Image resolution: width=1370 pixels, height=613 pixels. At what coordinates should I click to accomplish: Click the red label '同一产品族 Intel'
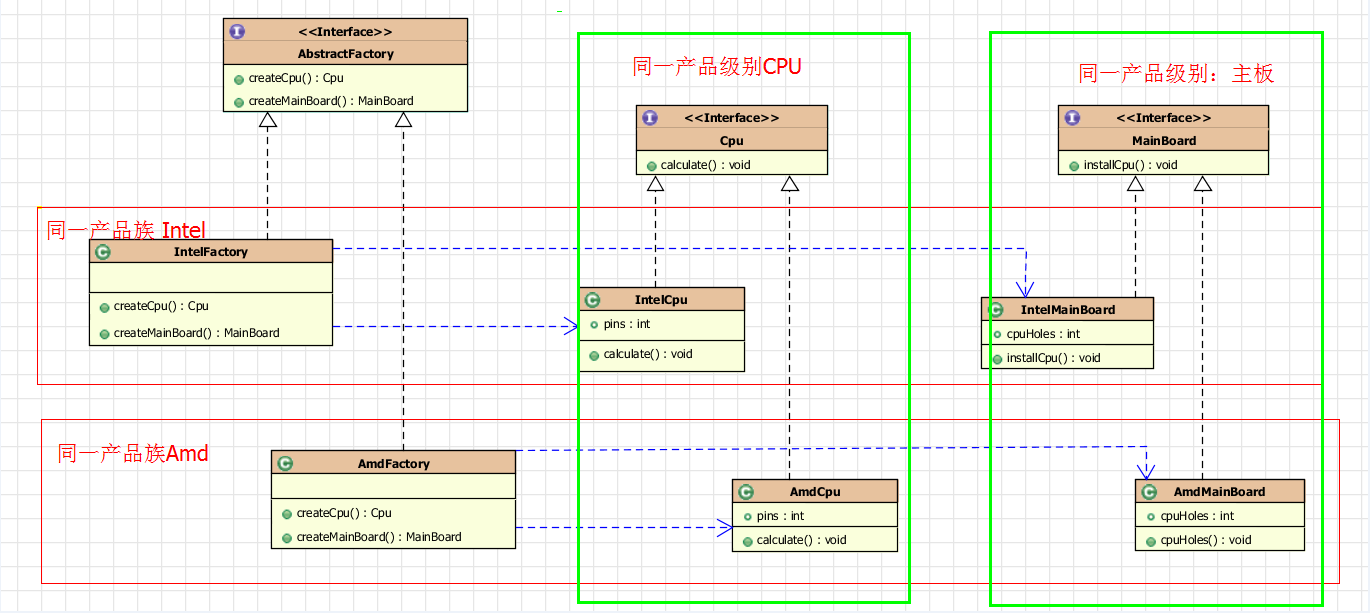click(126, 231)
